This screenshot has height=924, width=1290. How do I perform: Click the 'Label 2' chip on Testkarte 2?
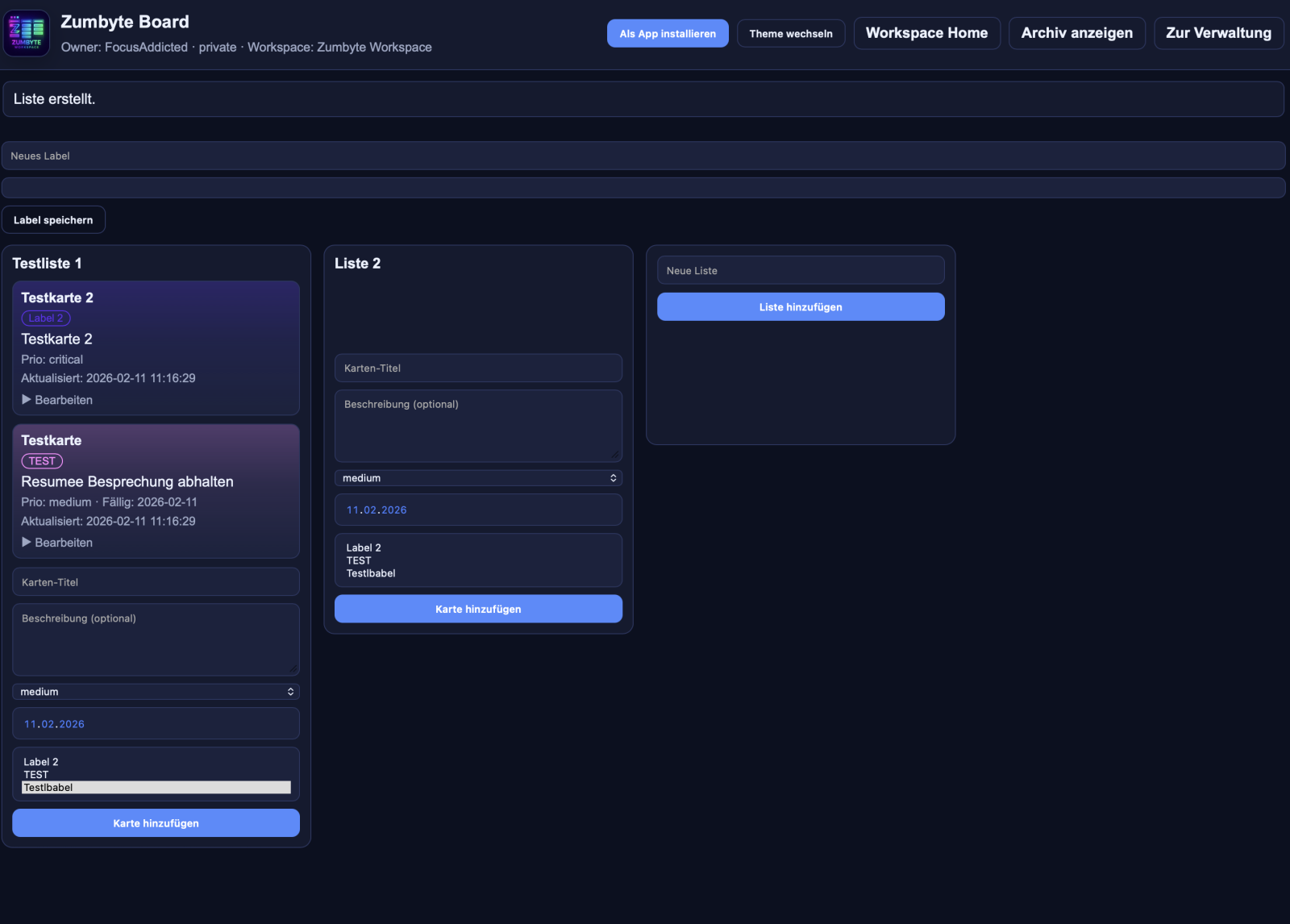[46, 318]
